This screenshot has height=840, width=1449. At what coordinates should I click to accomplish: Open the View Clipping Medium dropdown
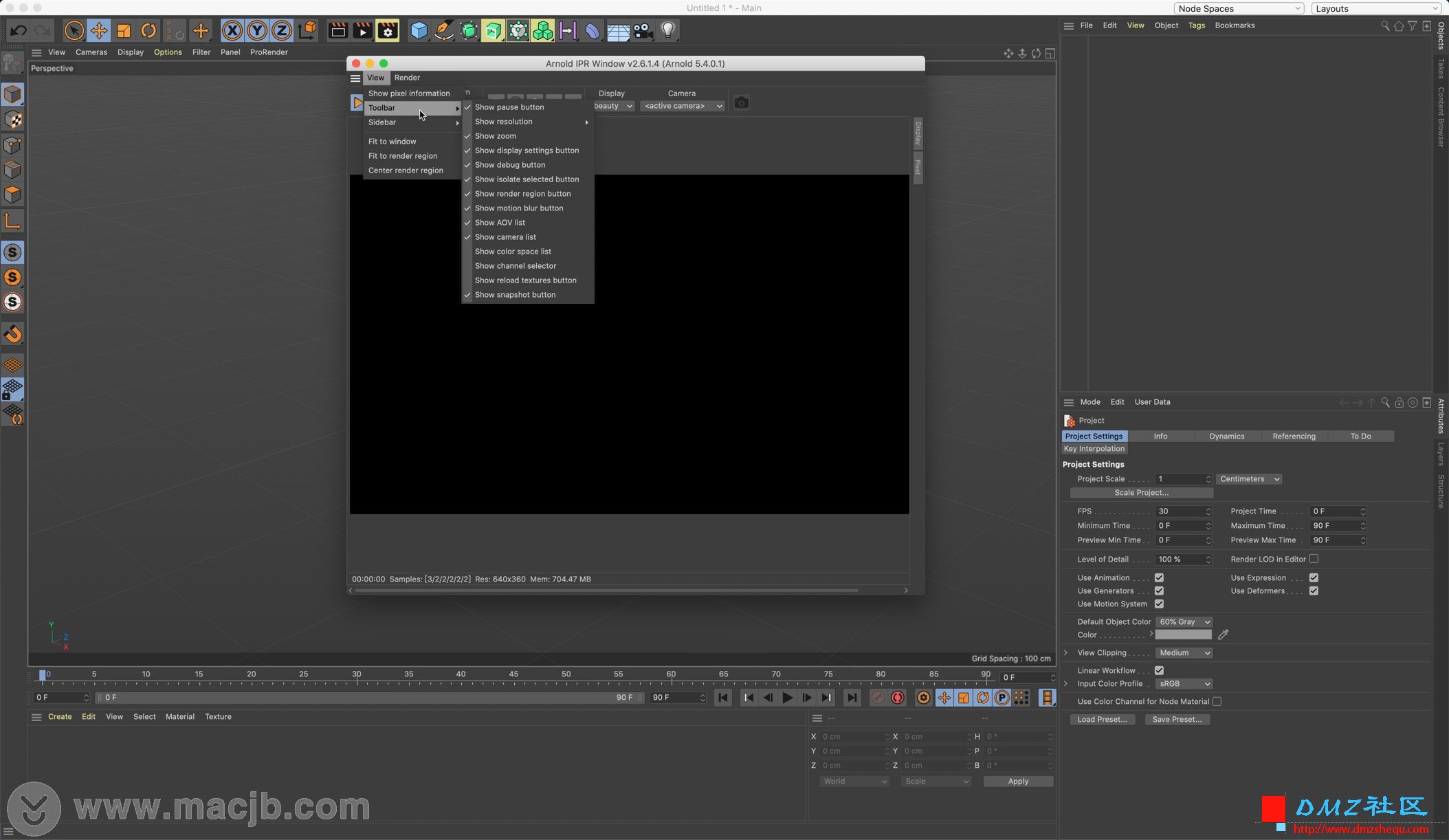pyautogui.click(x=1184, y=653)
